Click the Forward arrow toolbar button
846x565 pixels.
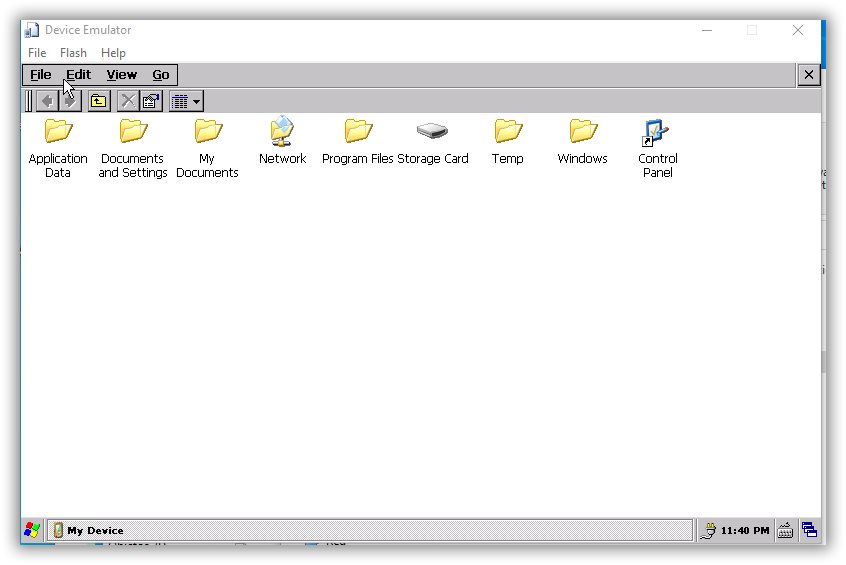(70, 101)
